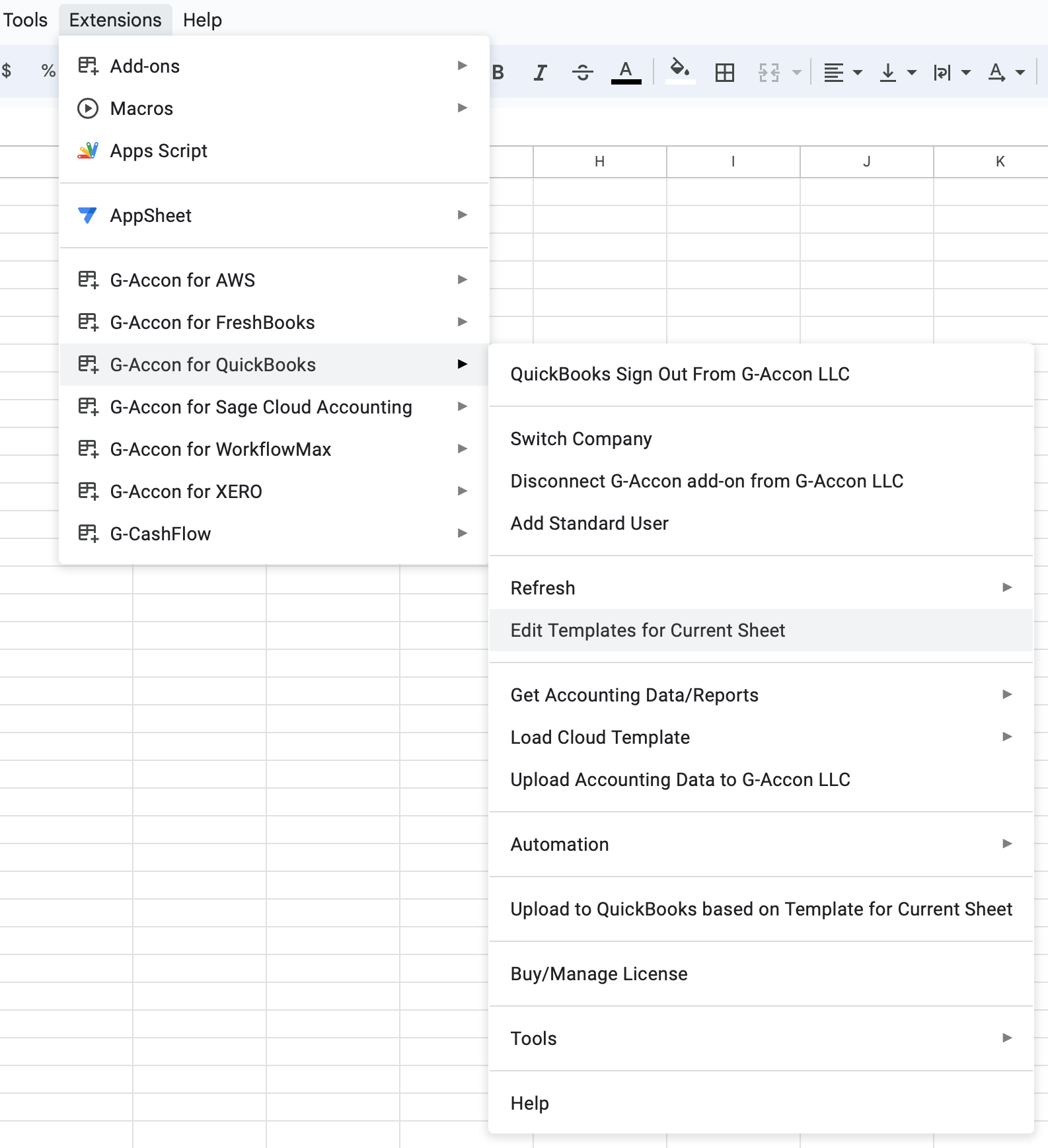
Task: Select column I header
Action: tap(733, 162)
